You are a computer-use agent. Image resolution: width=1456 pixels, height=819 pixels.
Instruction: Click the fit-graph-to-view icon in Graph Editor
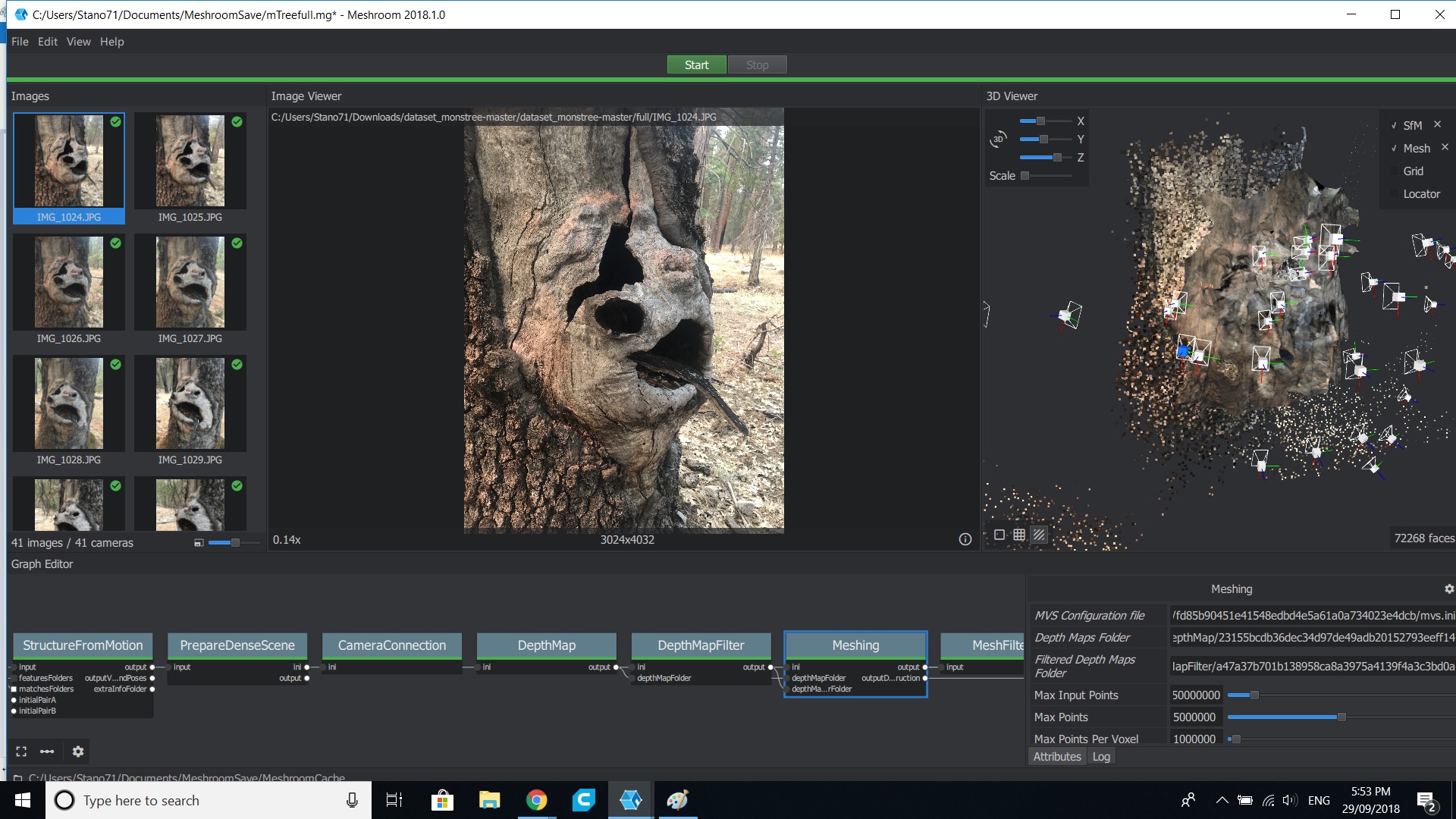click(21, 752)
